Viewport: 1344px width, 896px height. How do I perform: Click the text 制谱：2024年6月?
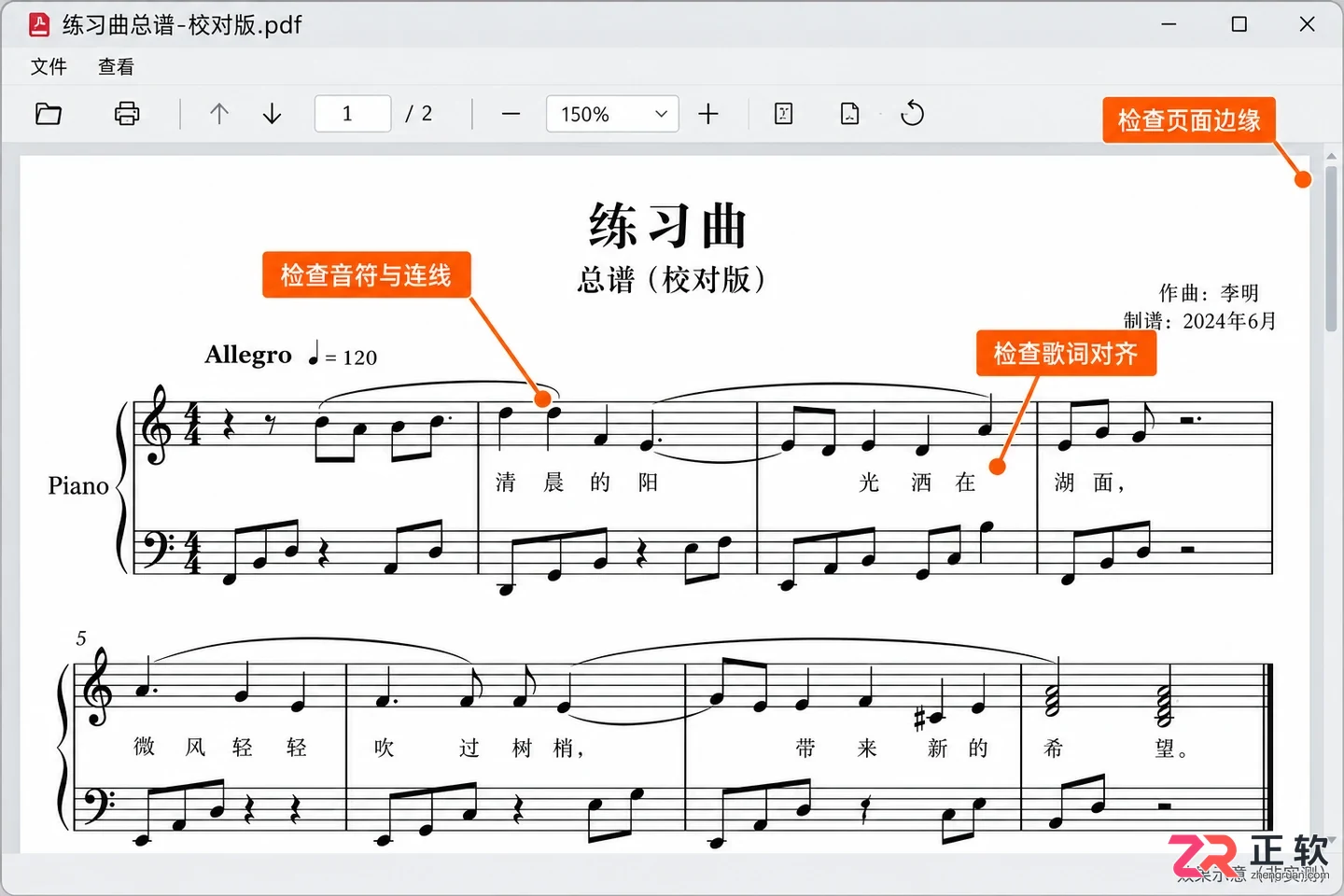[1200, 321]
